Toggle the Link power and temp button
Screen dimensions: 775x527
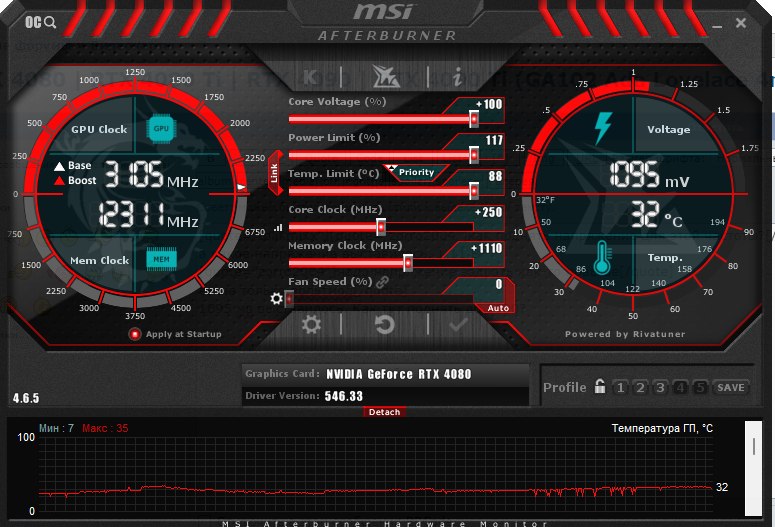275,173
